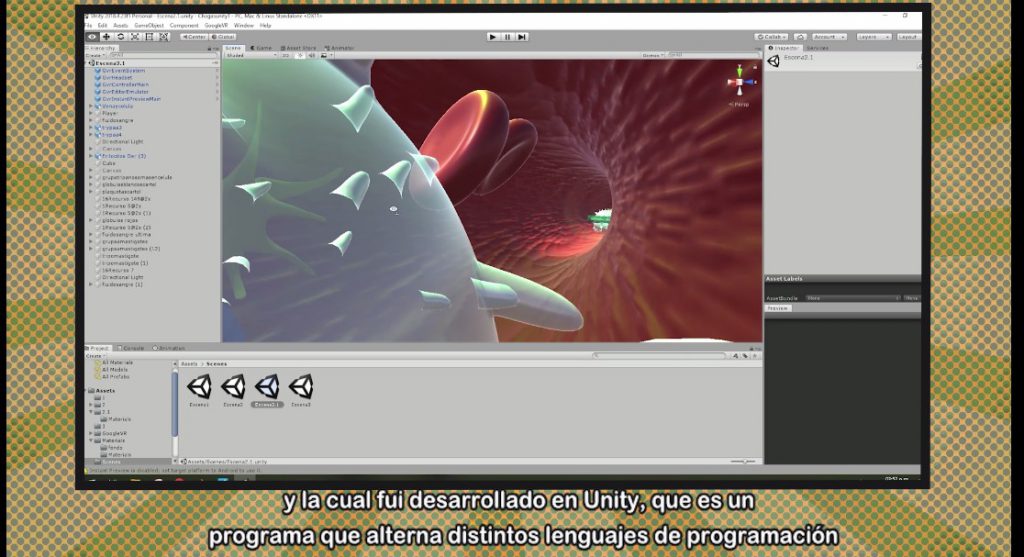Open the AssetBundle name dropdown

pyautogui.click(x=852, y=298)
